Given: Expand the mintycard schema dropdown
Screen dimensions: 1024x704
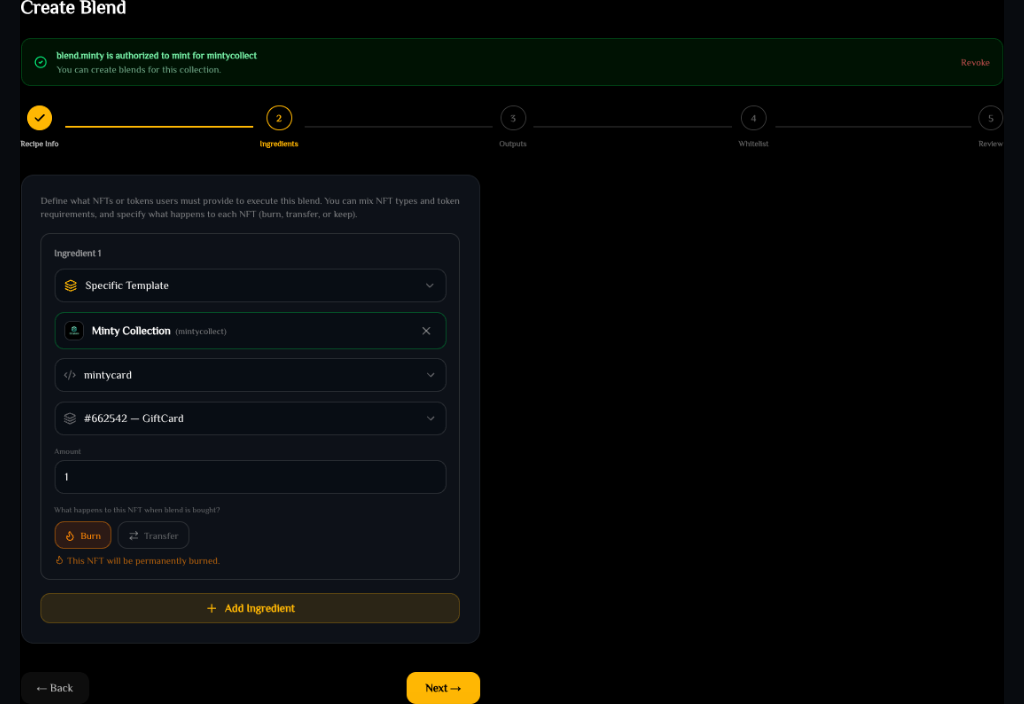Looking at the screenshot, I should tap(250, 375).
